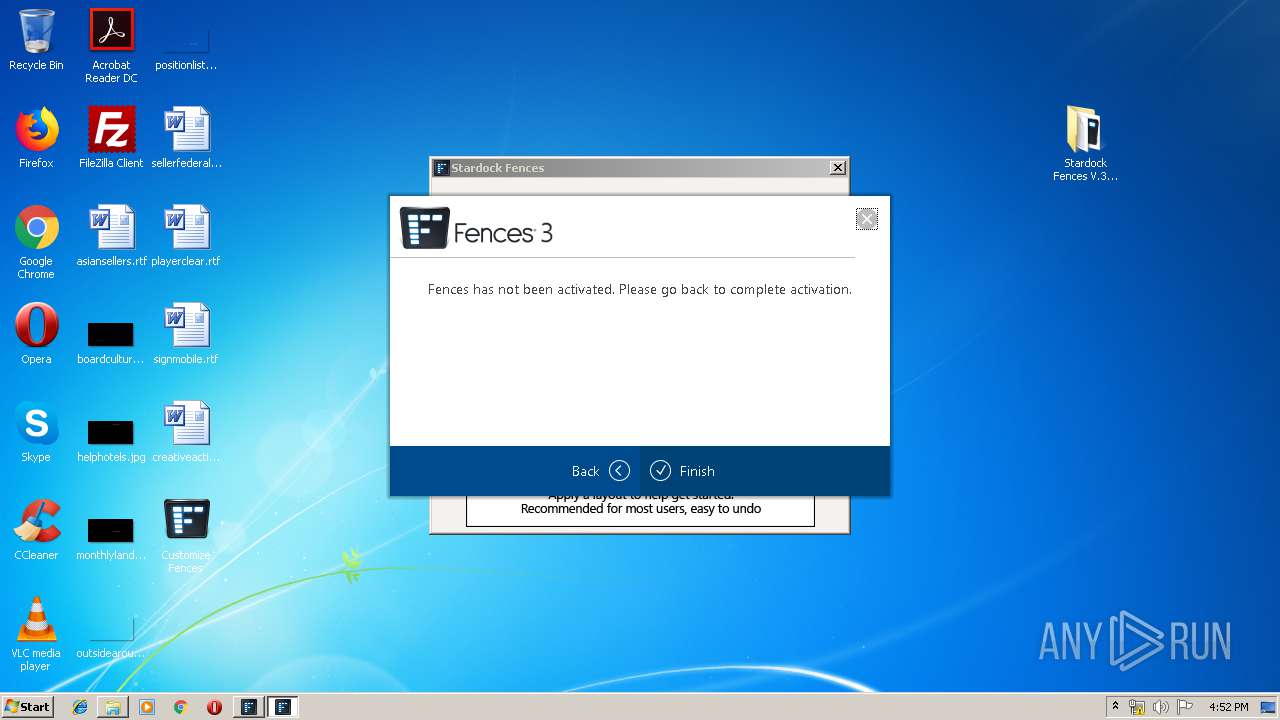
Task: Select the Stardock Fences V.3 folder
Action: tap(1085, 144)
